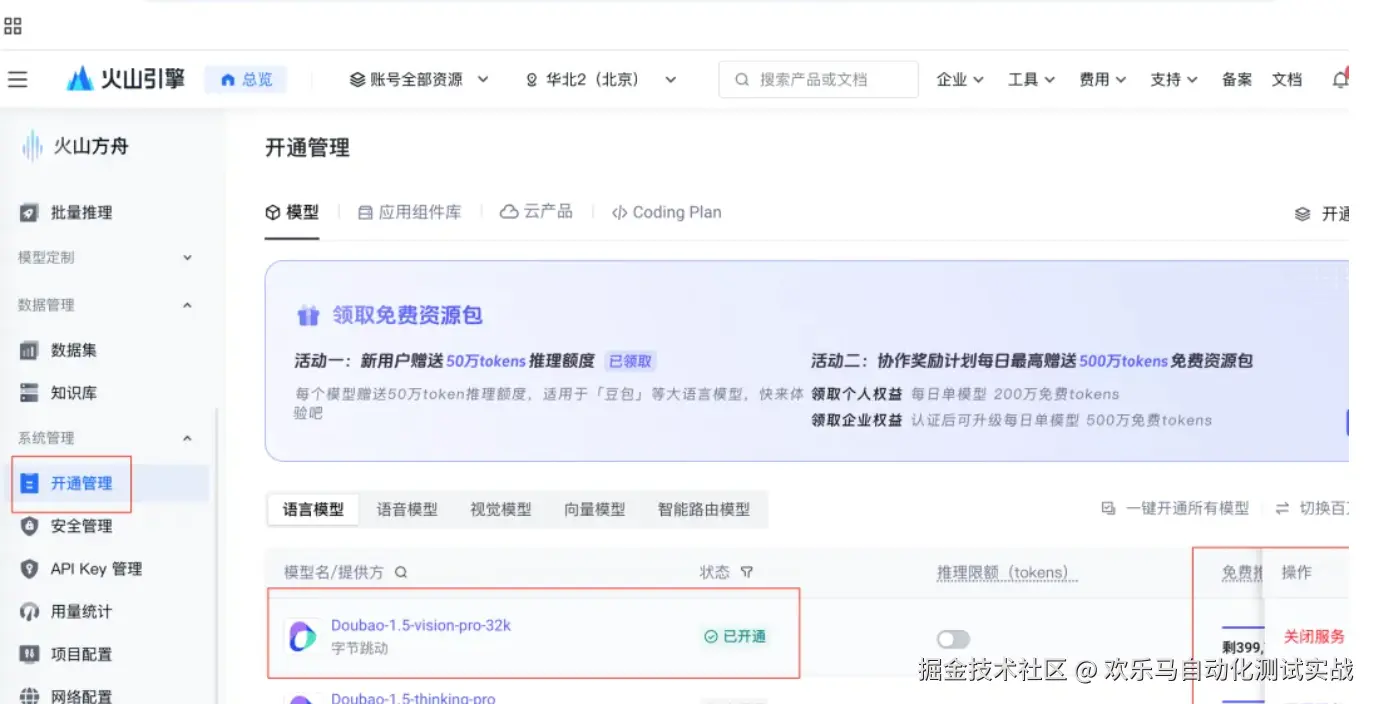1374x704 pixels.
Task: Select the 语言模型 tab
Action: [x=313, y=509]
